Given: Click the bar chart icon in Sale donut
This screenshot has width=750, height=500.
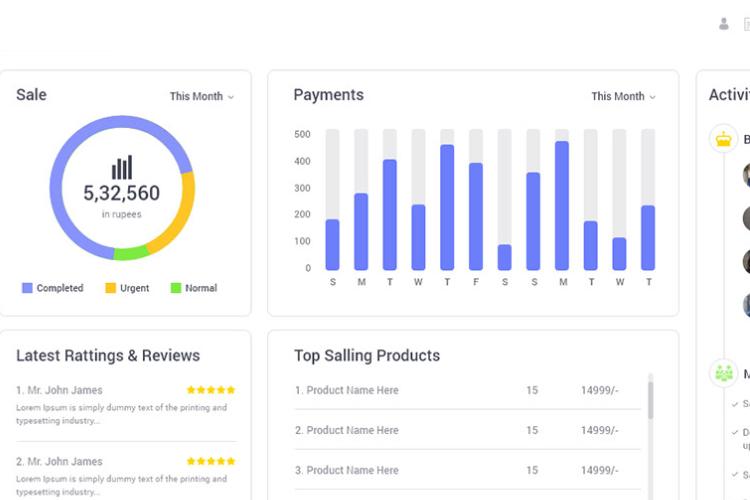Looking at the screenshot, I should click(122, 167).
